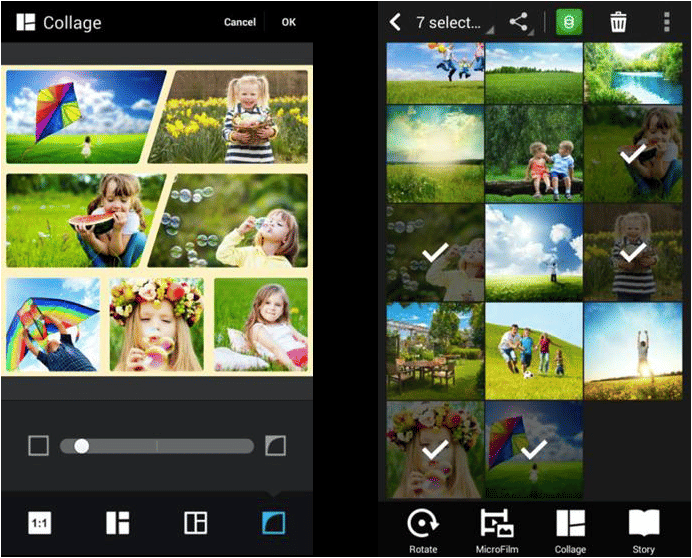Screen dimensions: 692x558
Task: Click the corner roundness slider handle
Action: [x=81, y=446]
